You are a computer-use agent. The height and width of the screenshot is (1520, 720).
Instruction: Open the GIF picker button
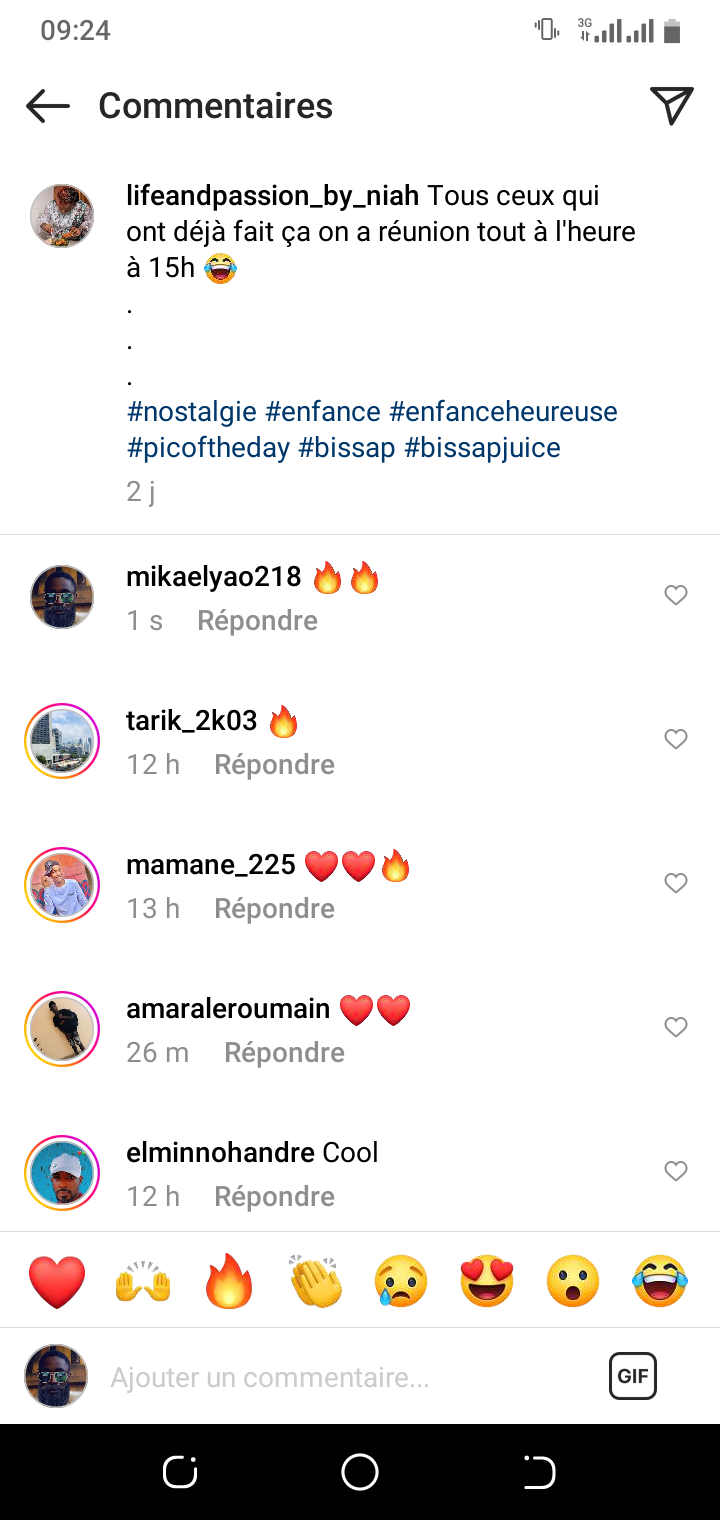633,1376
